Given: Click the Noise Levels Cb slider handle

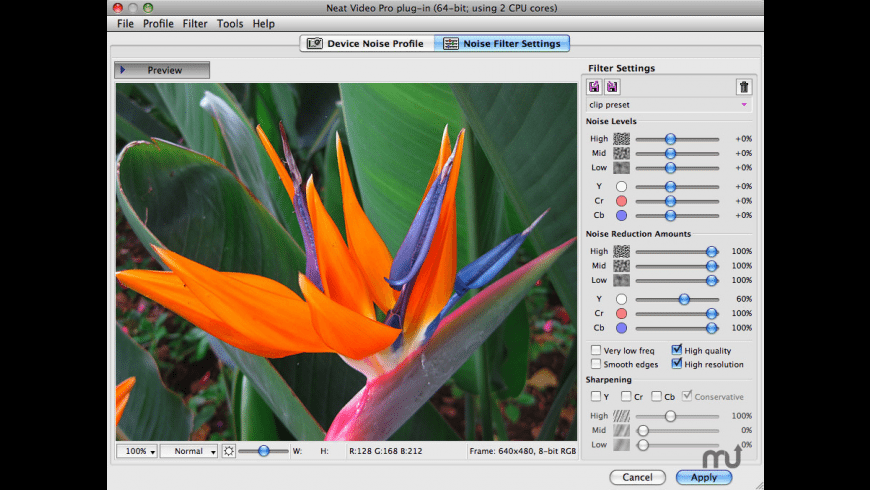Looking at the screenshot, I should [670, 215].
